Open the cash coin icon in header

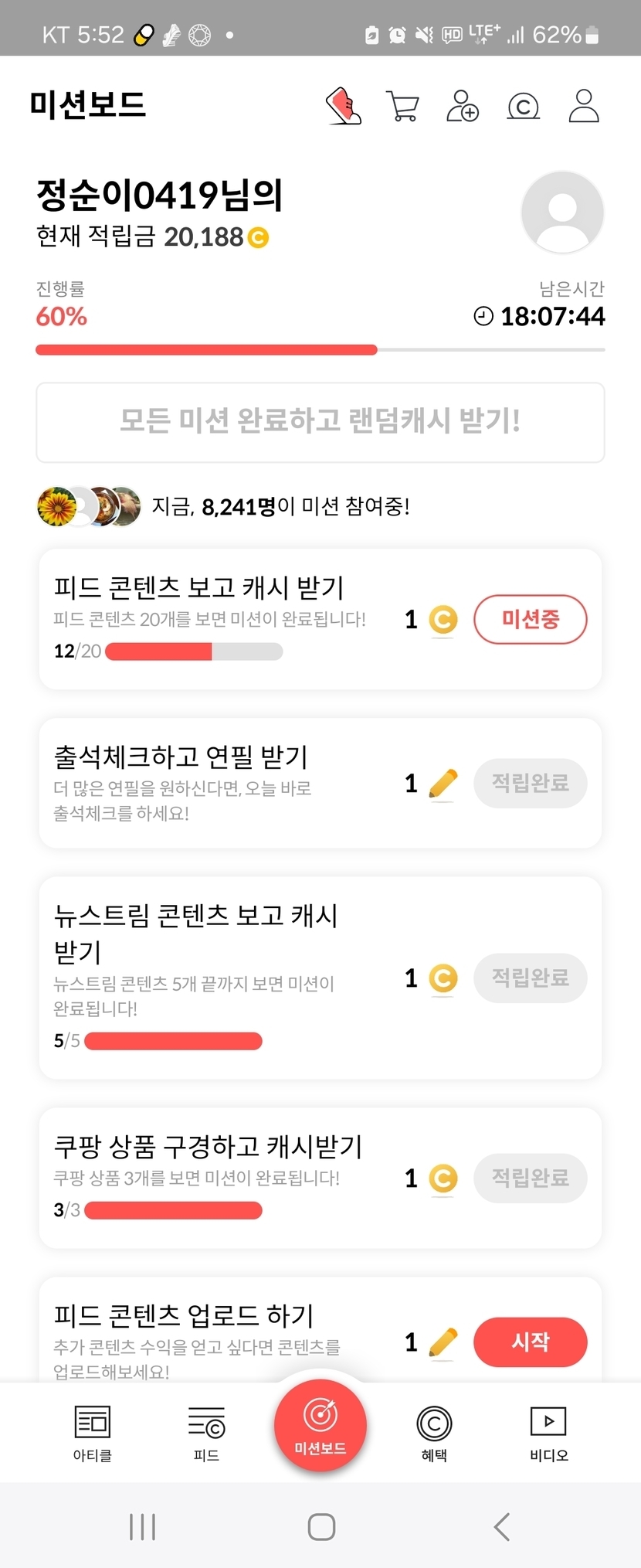523,107
